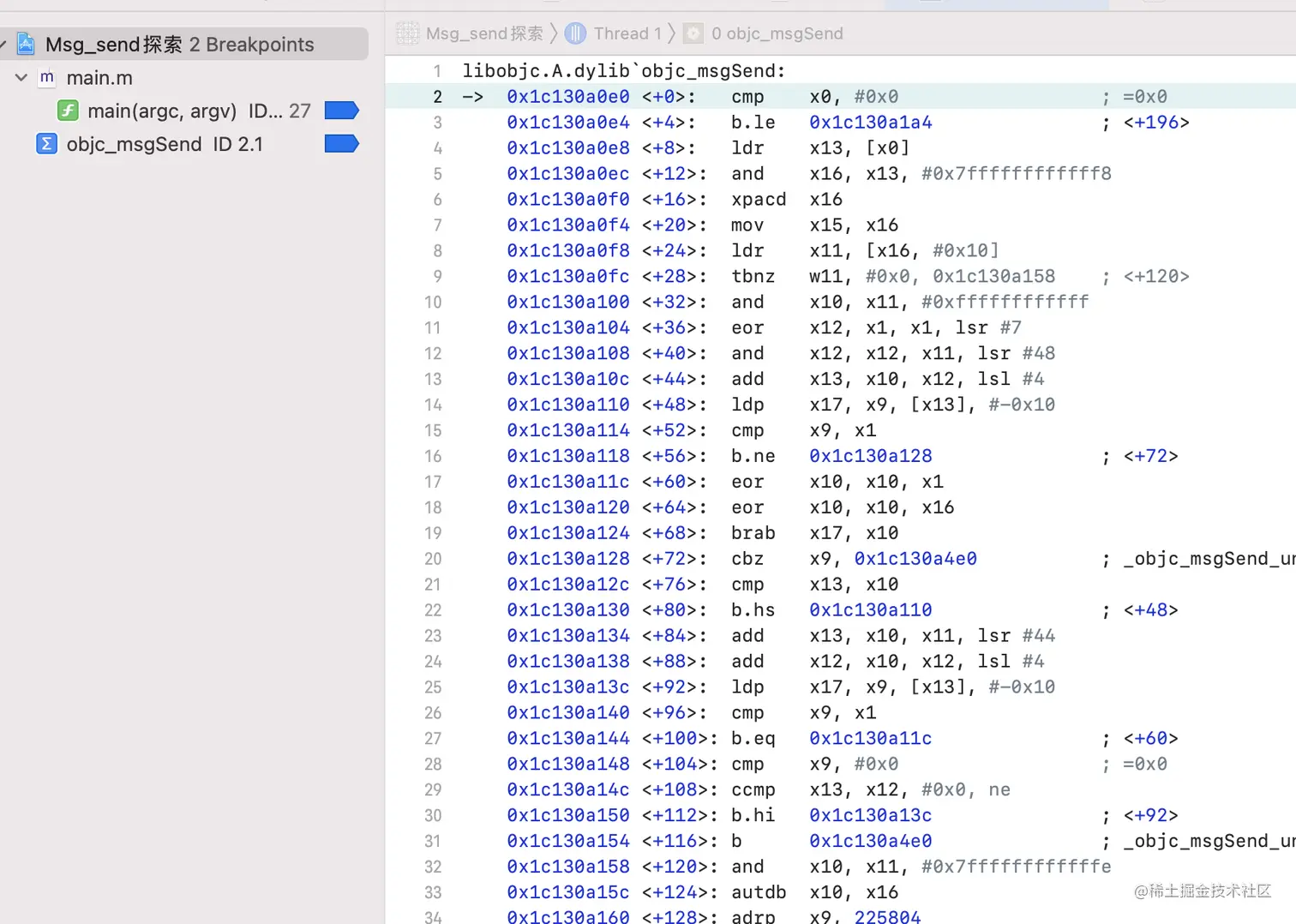
Task: Toggle the main(argc, argv) breakpoint indicator
Action: point(341,111)
